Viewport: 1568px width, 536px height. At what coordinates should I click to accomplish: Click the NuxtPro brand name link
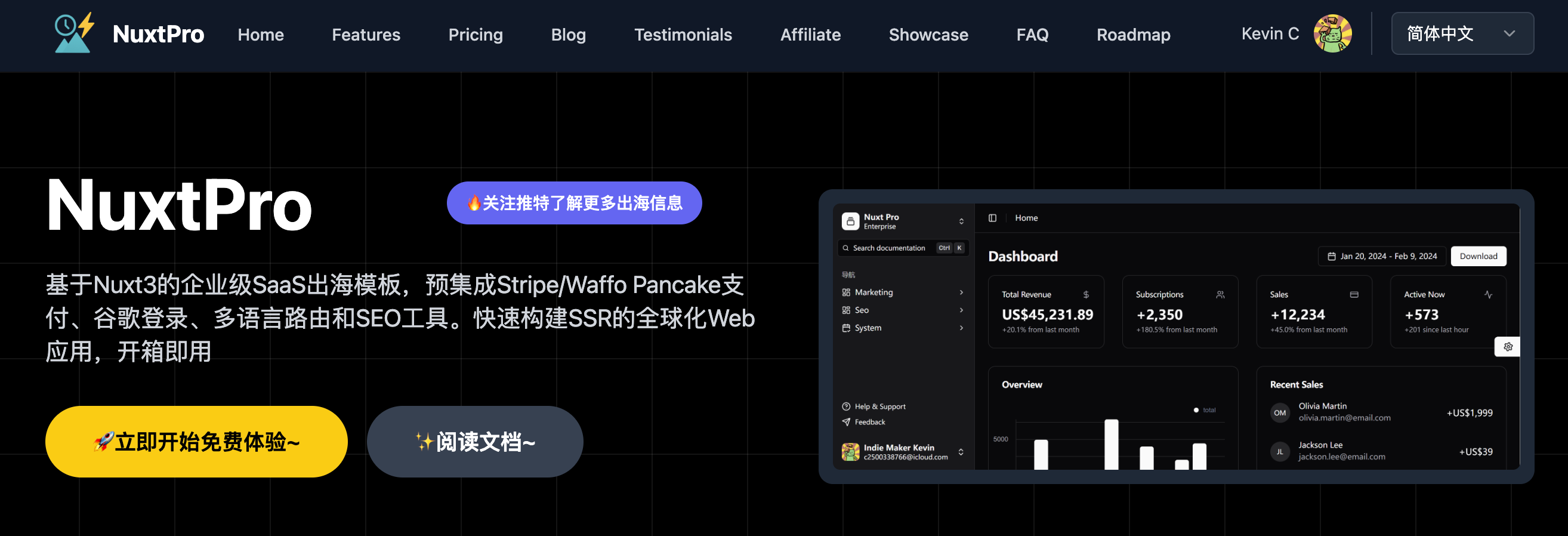coord(158,34)
